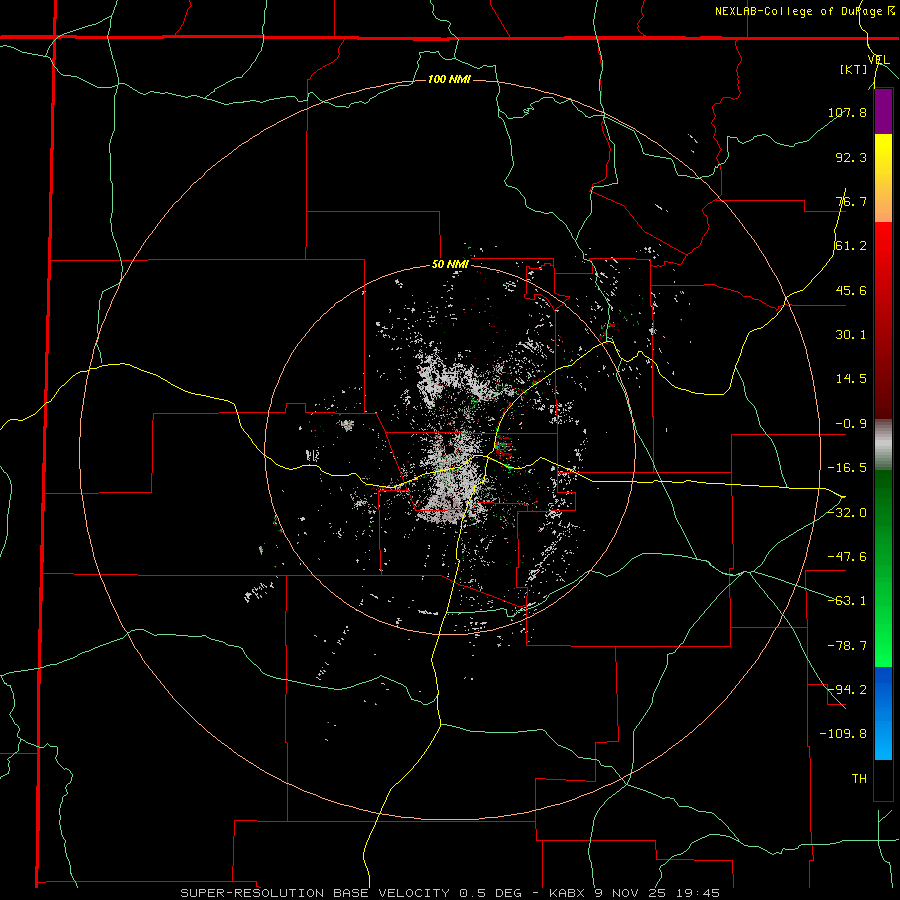The width and height of the screenshot is (900, 900).
Task: Click the 92.3 velocity scale value
Action: point(851,157)
